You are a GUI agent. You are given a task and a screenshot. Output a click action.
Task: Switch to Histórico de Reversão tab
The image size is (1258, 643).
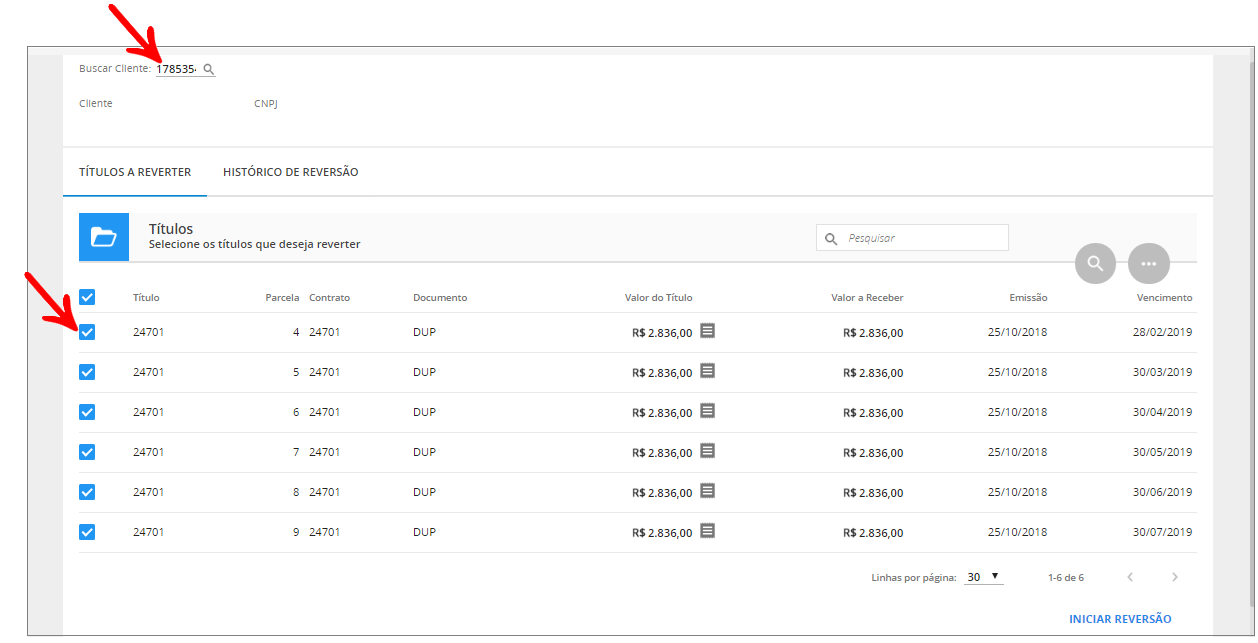tap(290, 172)
